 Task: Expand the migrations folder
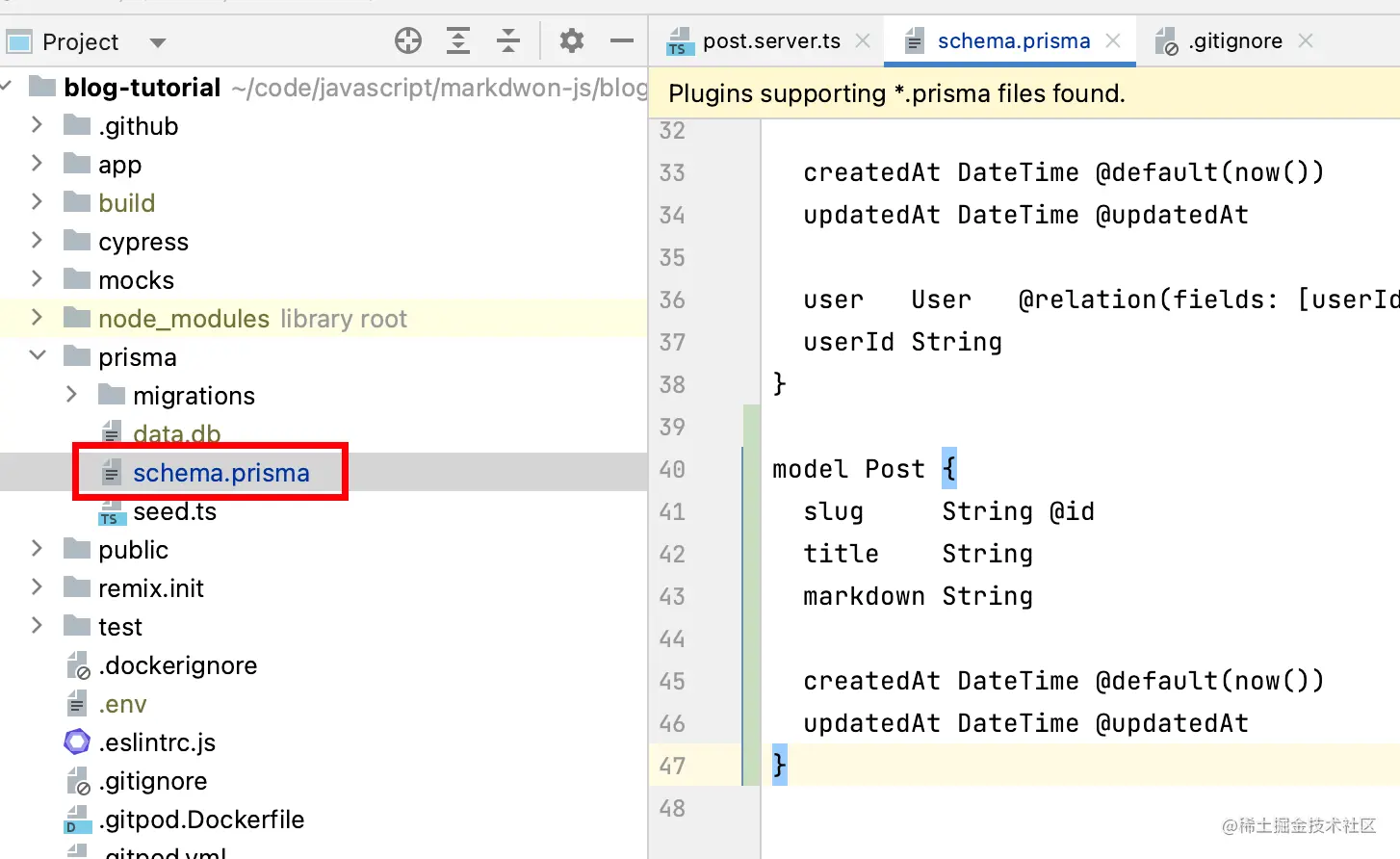71,395
